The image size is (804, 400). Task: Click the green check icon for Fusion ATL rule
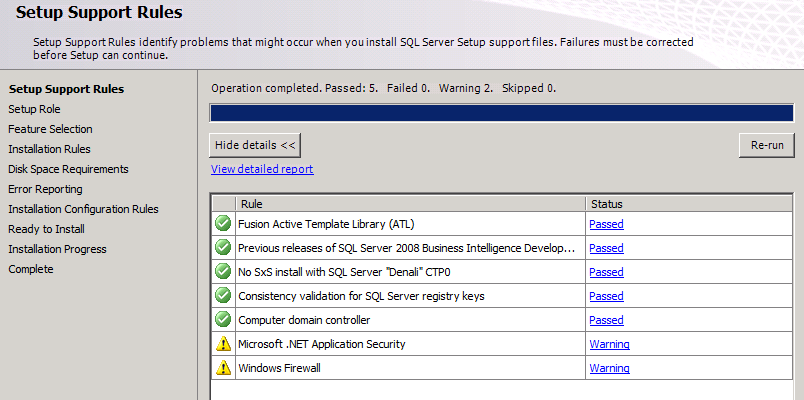tap(223, 224)
